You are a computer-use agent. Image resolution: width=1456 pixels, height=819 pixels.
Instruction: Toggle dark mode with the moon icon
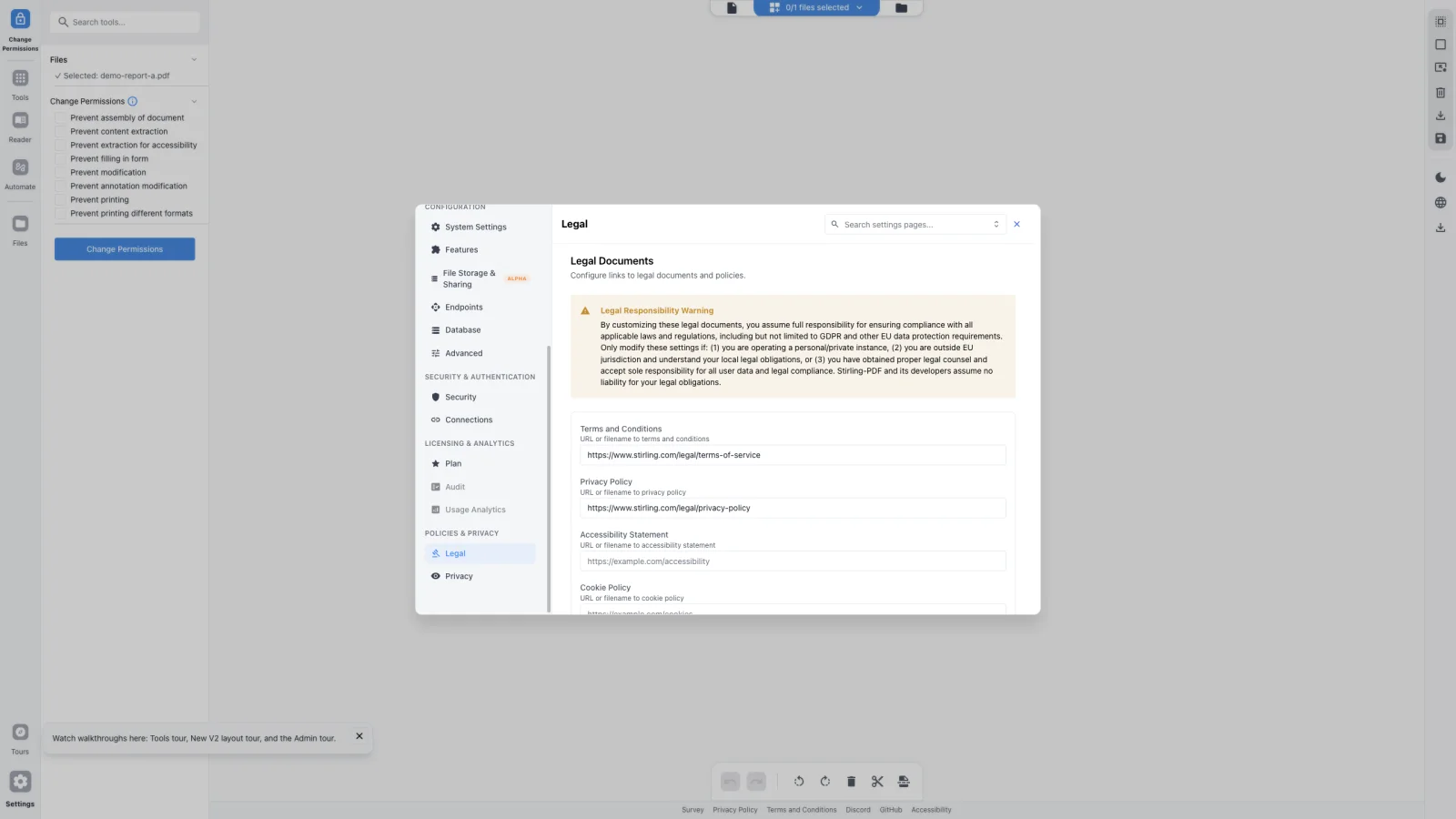point(1441,177)
